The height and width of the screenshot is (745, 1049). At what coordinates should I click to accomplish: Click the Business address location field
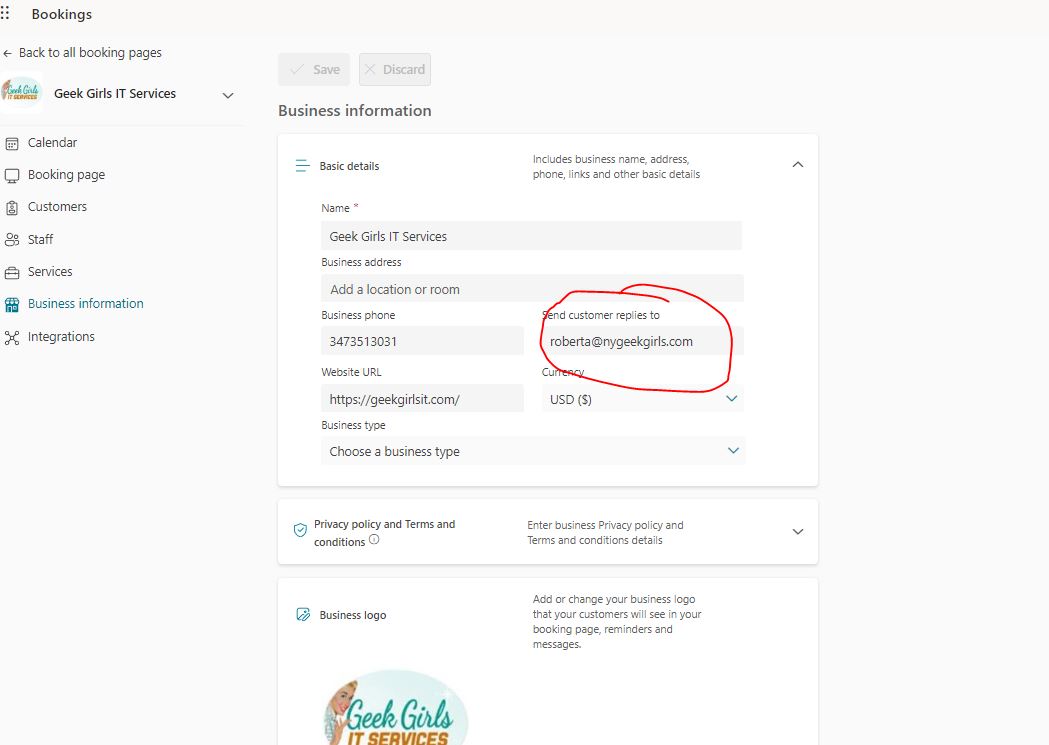(x=531, y=289)
